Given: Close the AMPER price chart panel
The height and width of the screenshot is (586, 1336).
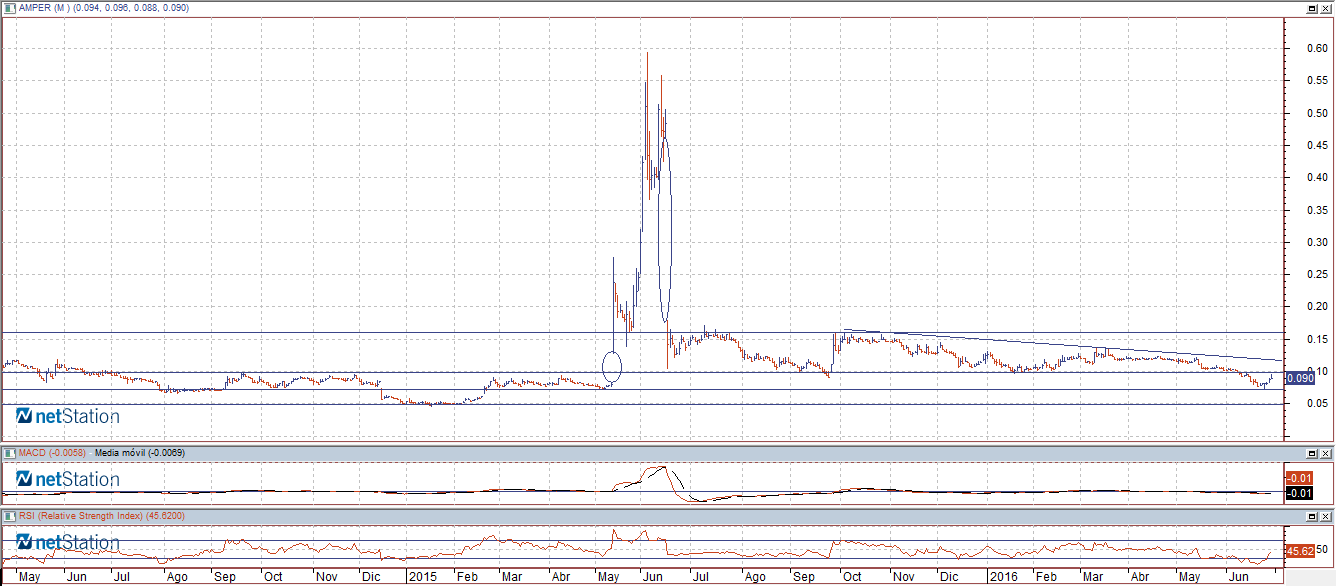Looking at the screenshot, I should point(1325,8).
